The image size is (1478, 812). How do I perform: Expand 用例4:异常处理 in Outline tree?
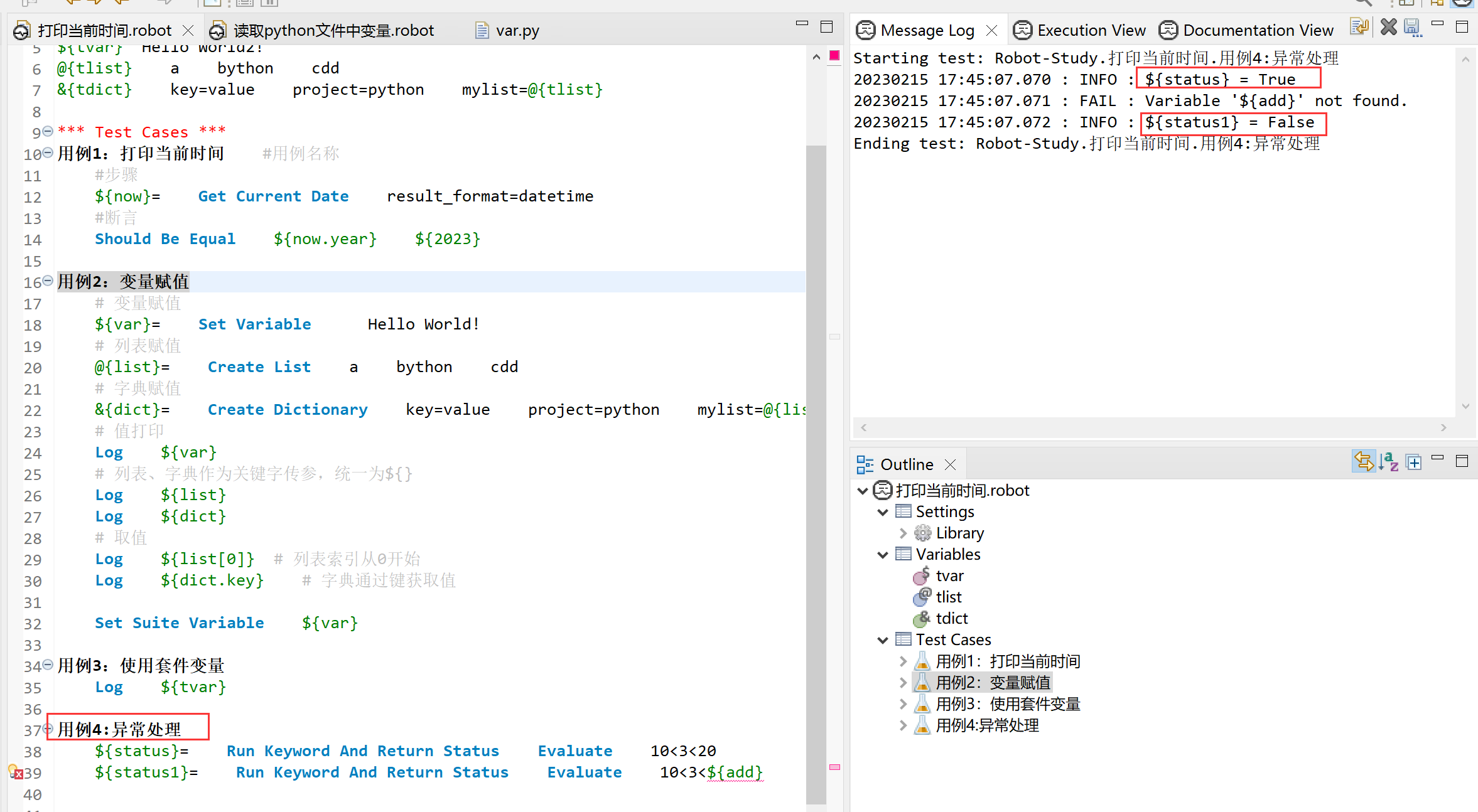tap(903, 725)
